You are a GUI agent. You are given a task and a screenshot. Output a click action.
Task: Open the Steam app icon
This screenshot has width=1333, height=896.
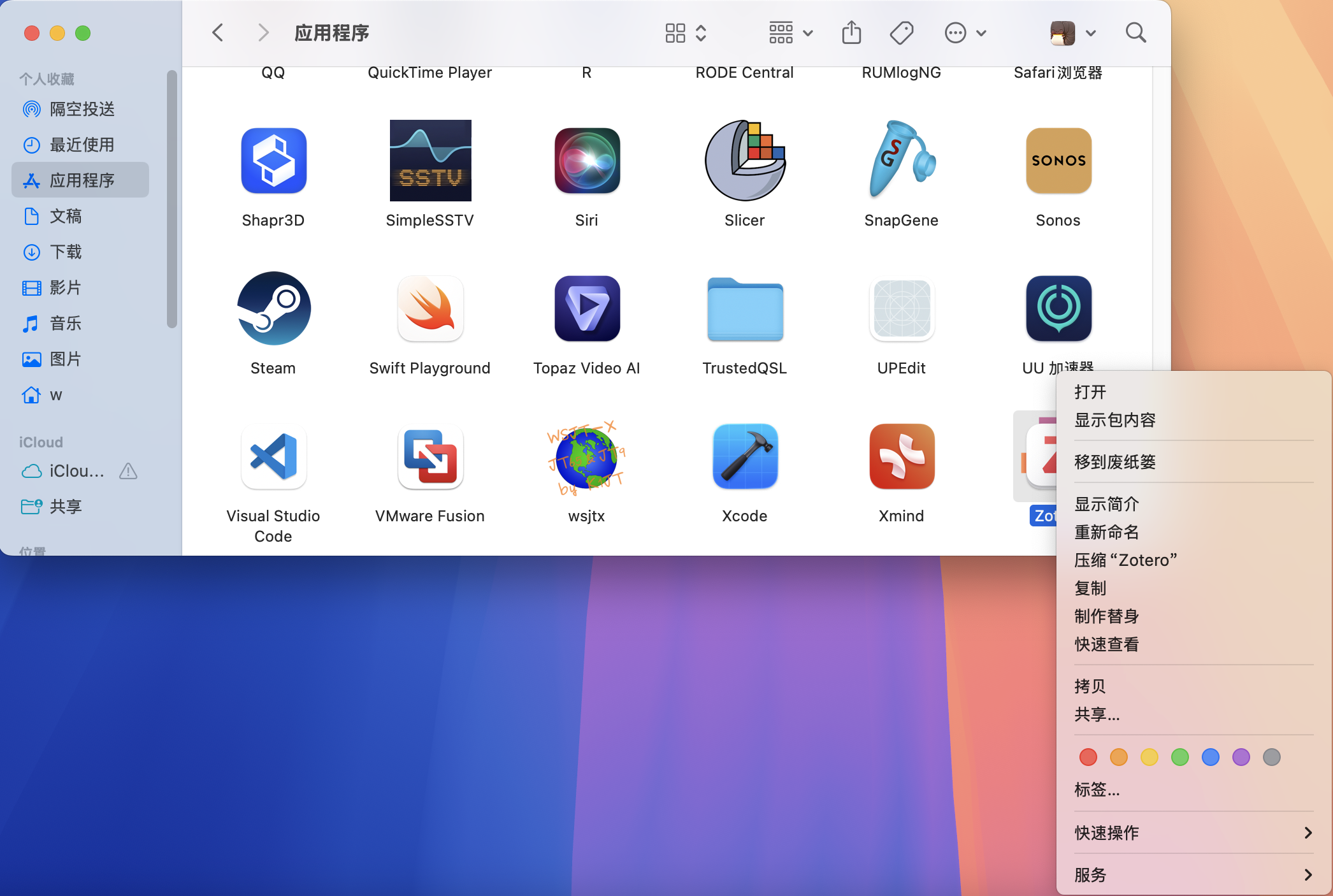[273, 309]
